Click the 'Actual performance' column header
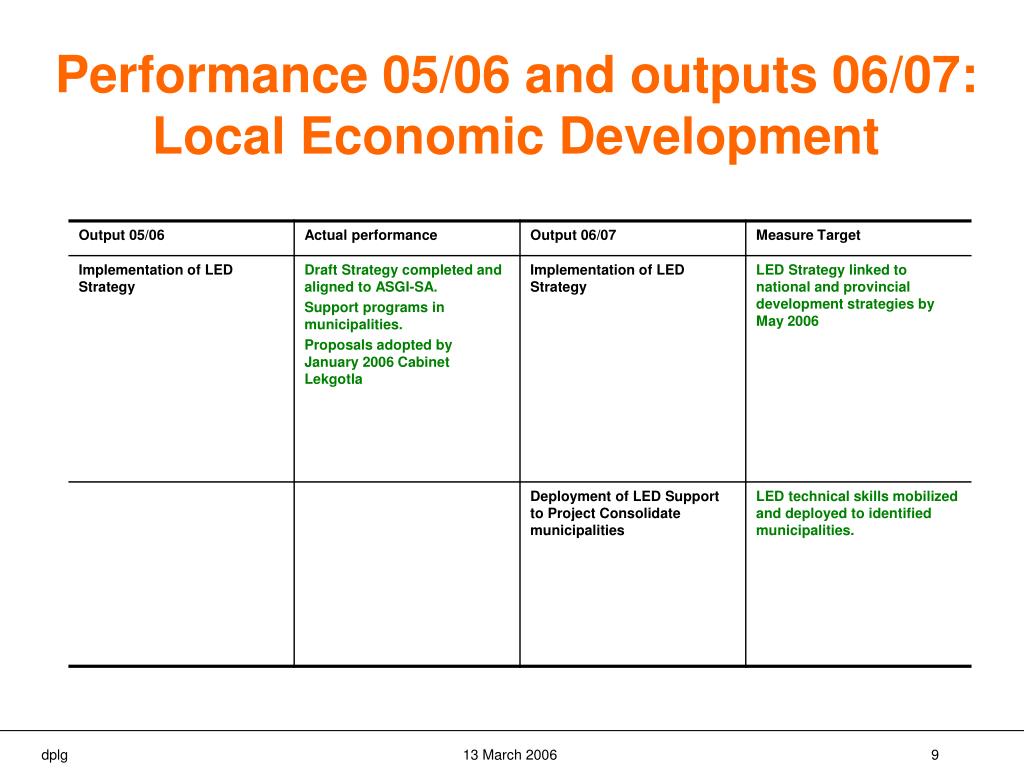 [x=371, y=235]
